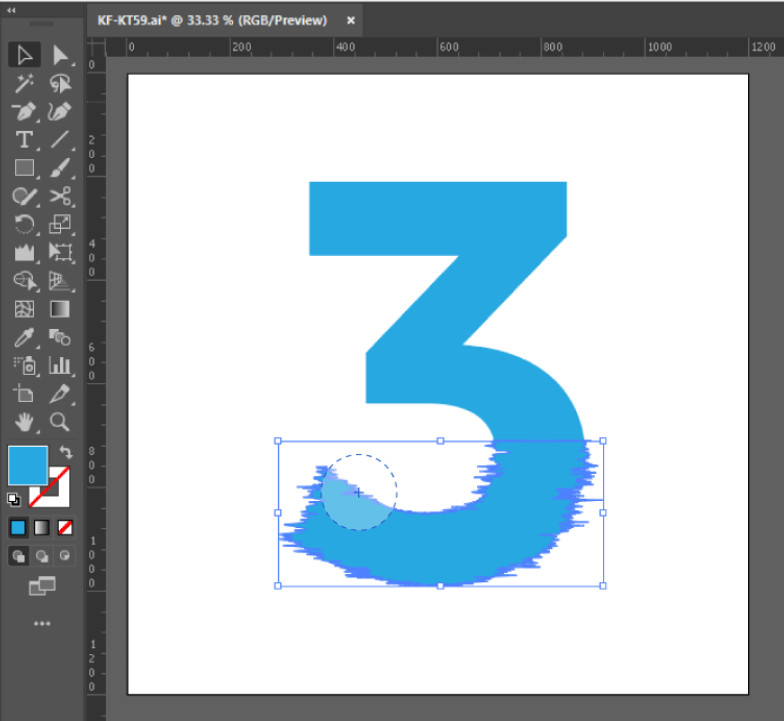Viewport: 784px width, 721px height.
Task: Select the Scale tool
Action: tap(60, 224)
